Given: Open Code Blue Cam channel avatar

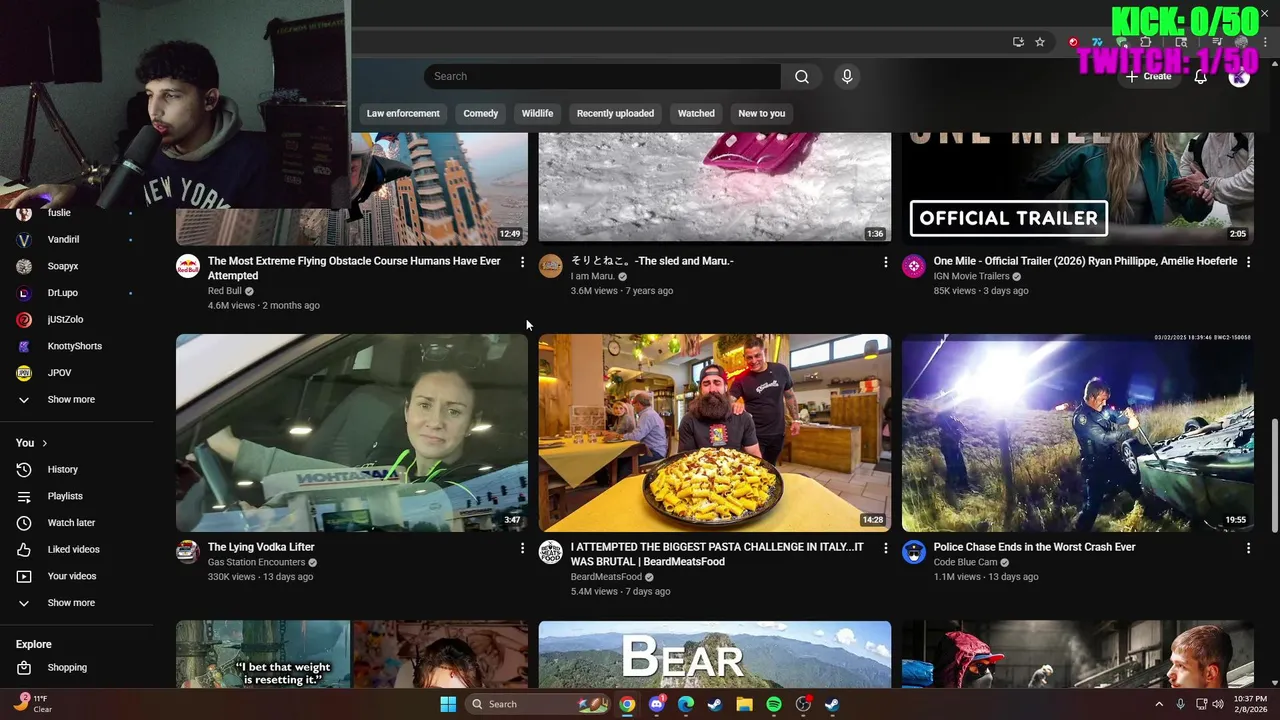Looking at the screenshot, I should [x=914, y=552].
